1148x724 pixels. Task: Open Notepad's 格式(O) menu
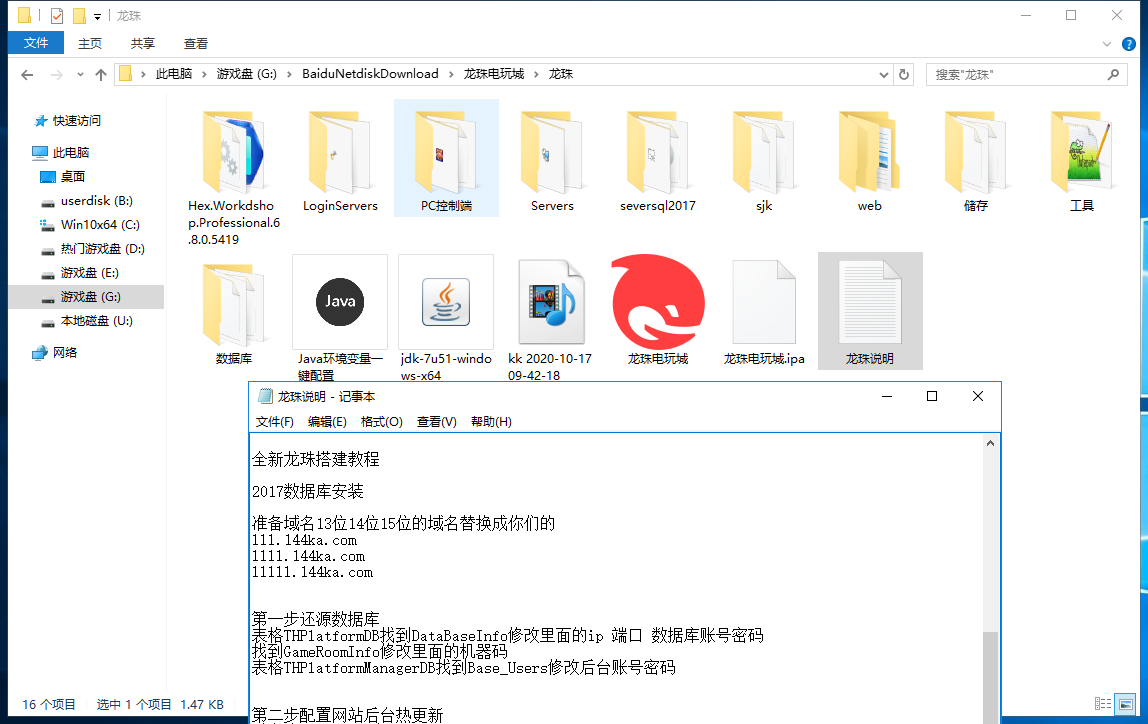381,421
